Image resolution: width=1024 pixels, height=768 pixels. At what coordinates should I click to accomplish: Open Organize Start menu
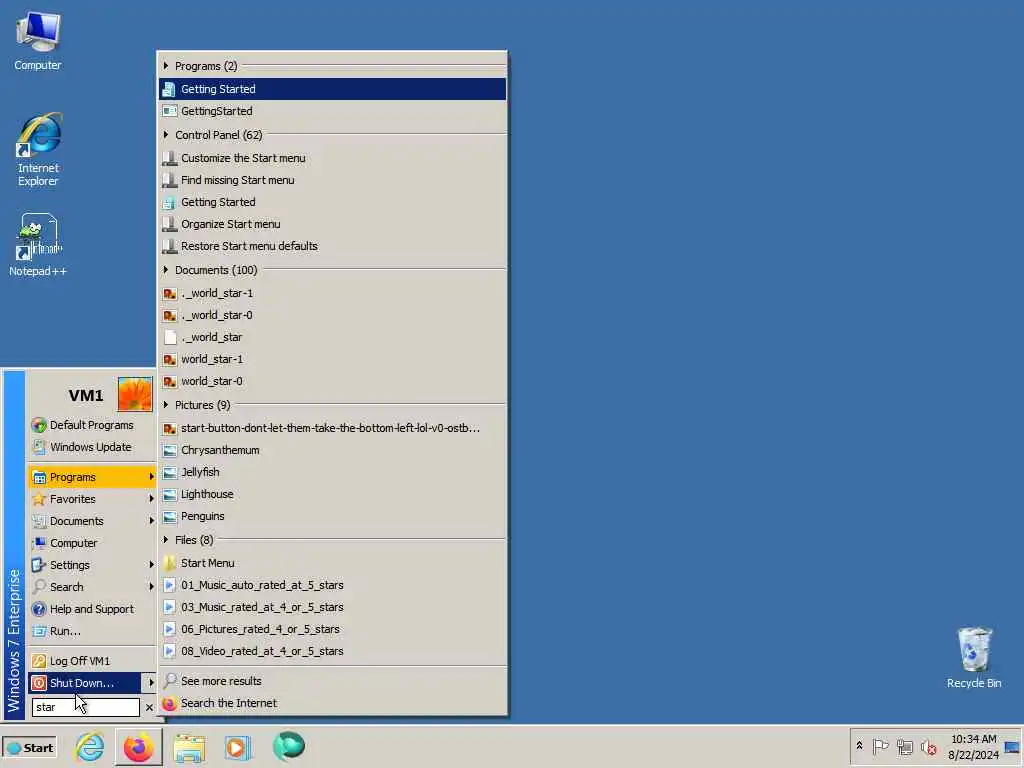pyautogui.click(x=332, y=224)
